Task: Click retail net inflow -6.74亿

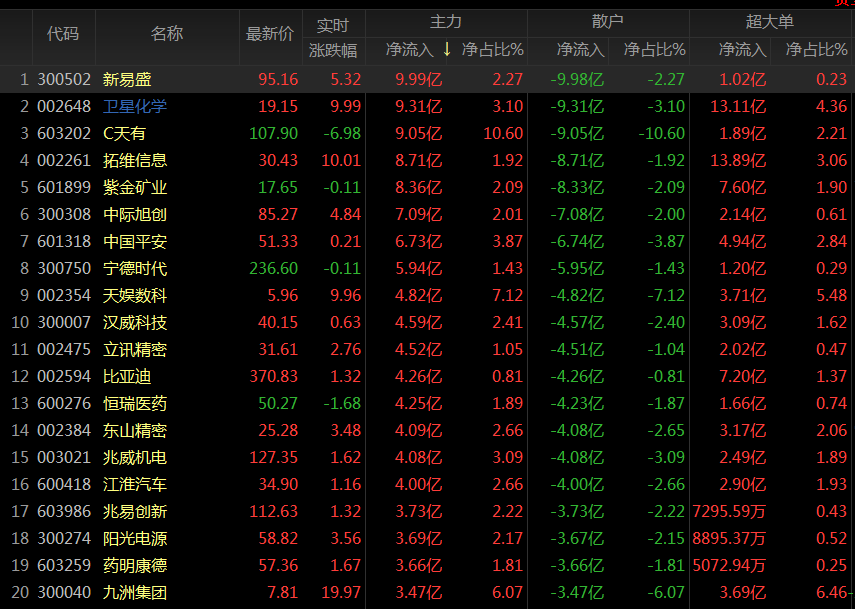Action: pos(577,242)
